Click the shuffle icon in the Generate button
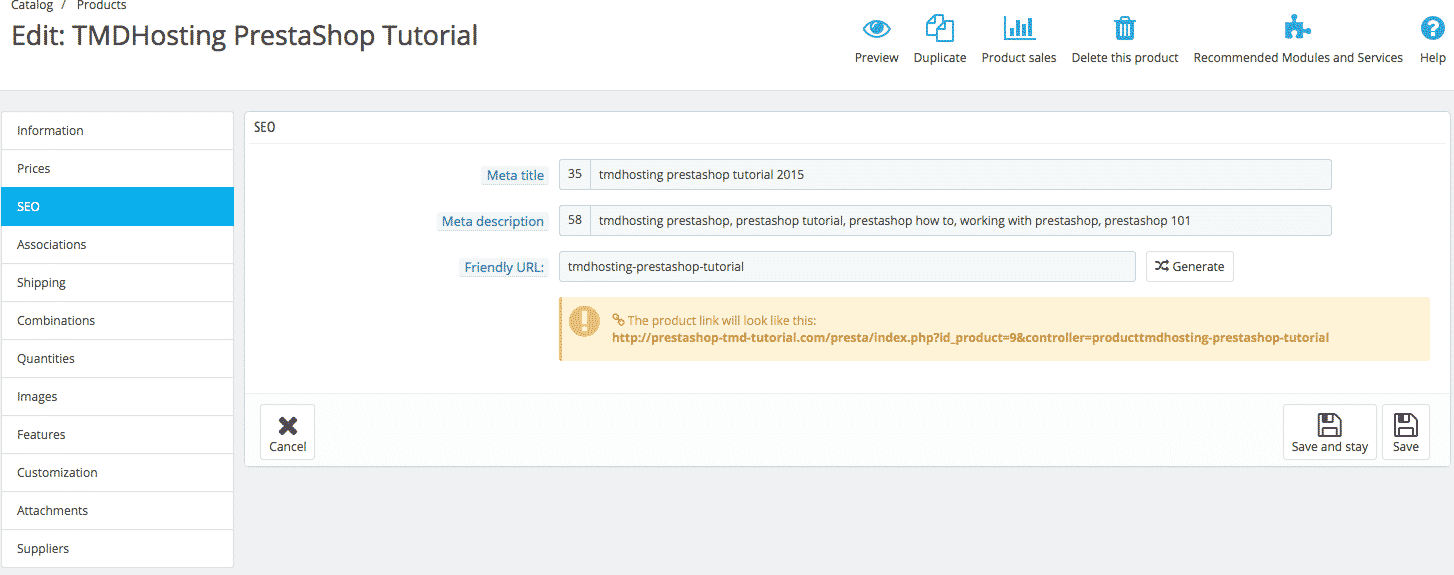The image size is (1454, 575). pyautogui.click(x=1161, y=267)
